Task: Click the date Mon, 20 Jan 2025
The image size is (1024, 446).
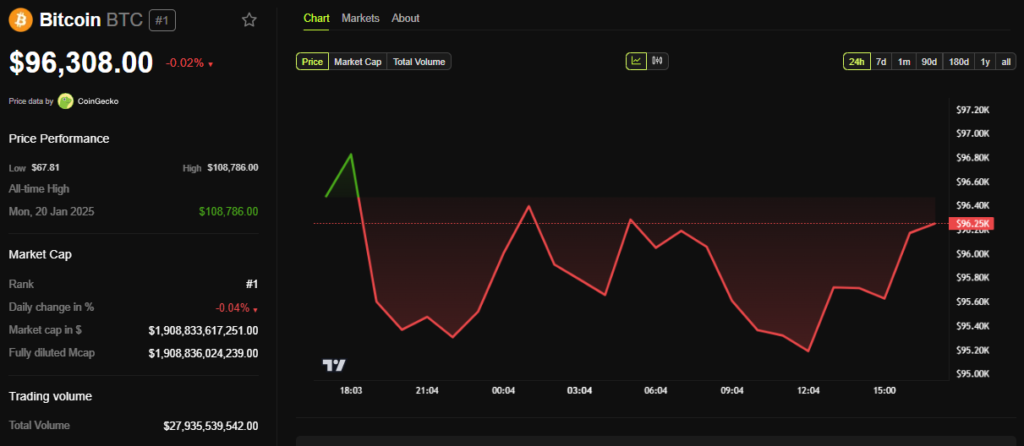Action: (52, 212)
